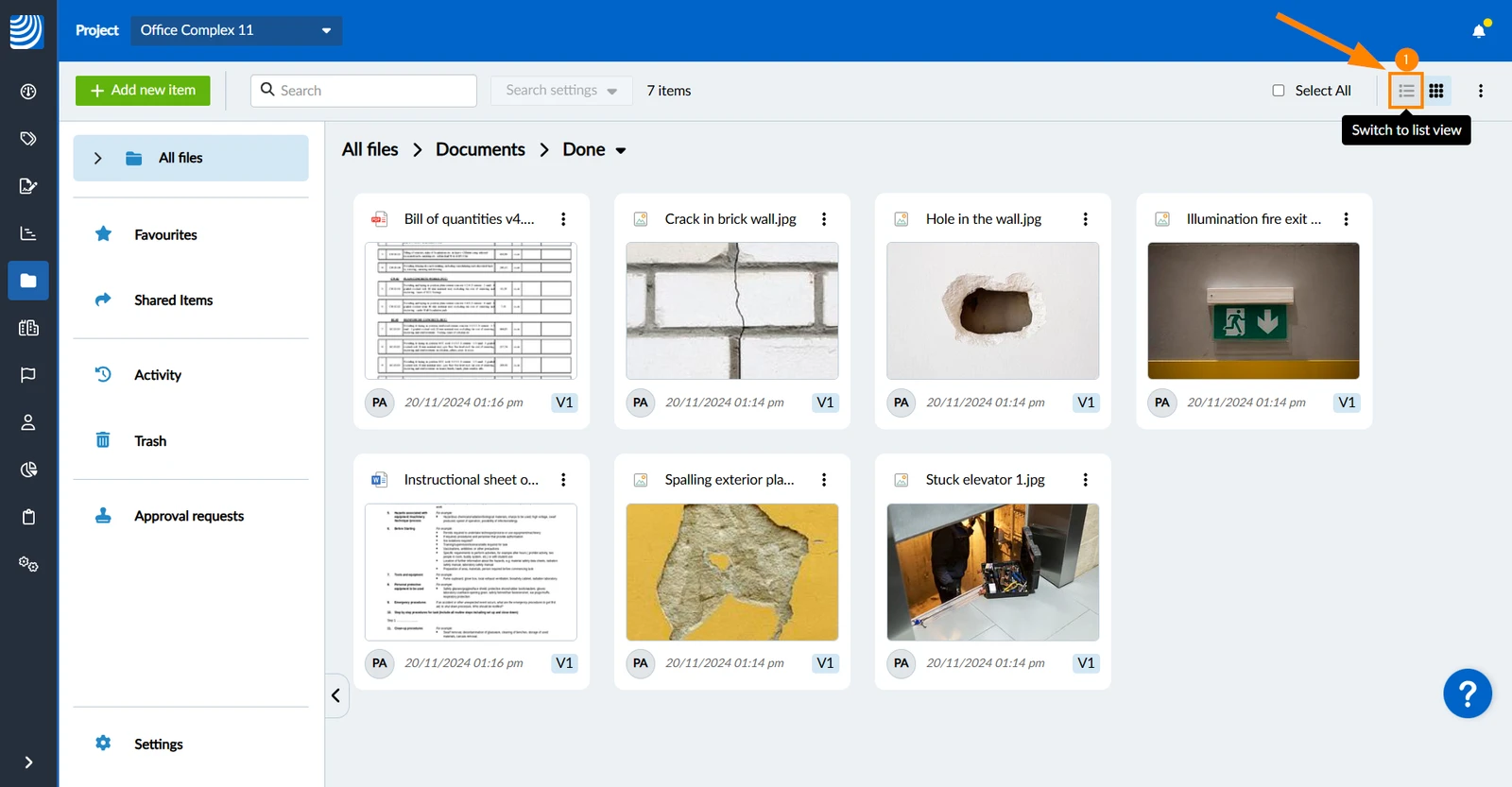Screen dimensions: 1512x787
Task: Open the Search settings dropdown
Action: (x=561, y=91)
